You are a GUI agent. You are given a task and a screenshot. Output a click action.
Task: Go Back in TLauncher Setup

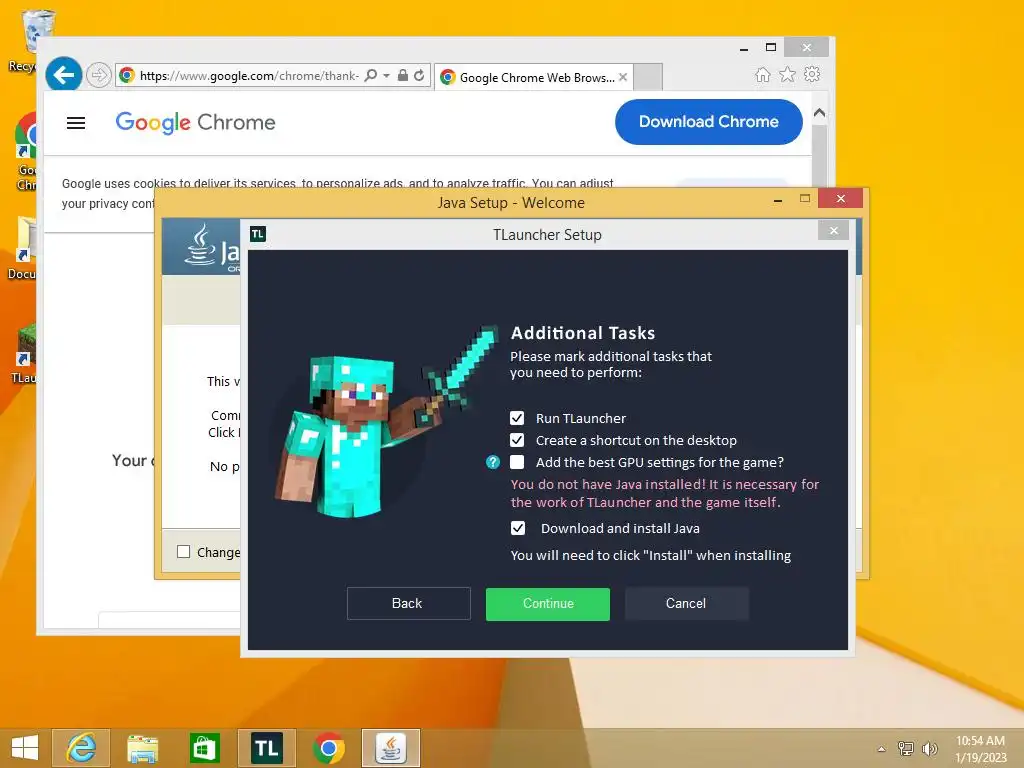point(408,603)
